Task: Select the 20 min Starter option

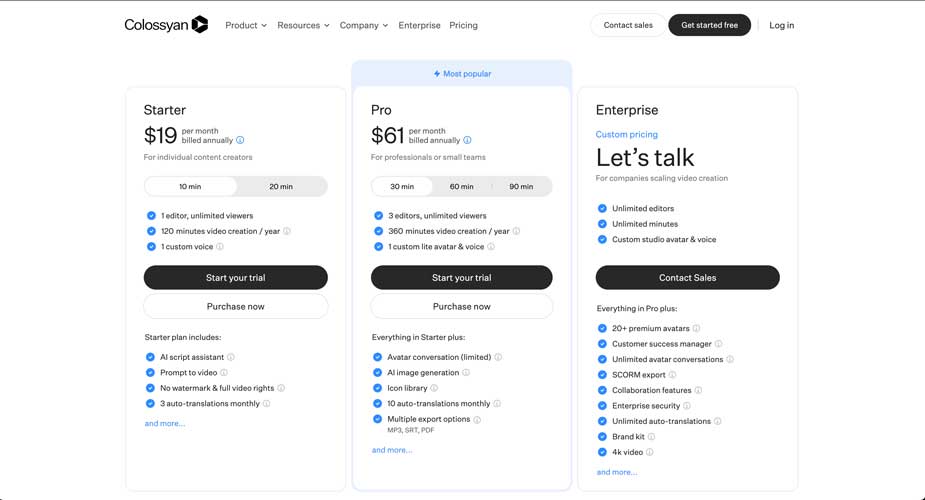Action: (281, 186)
